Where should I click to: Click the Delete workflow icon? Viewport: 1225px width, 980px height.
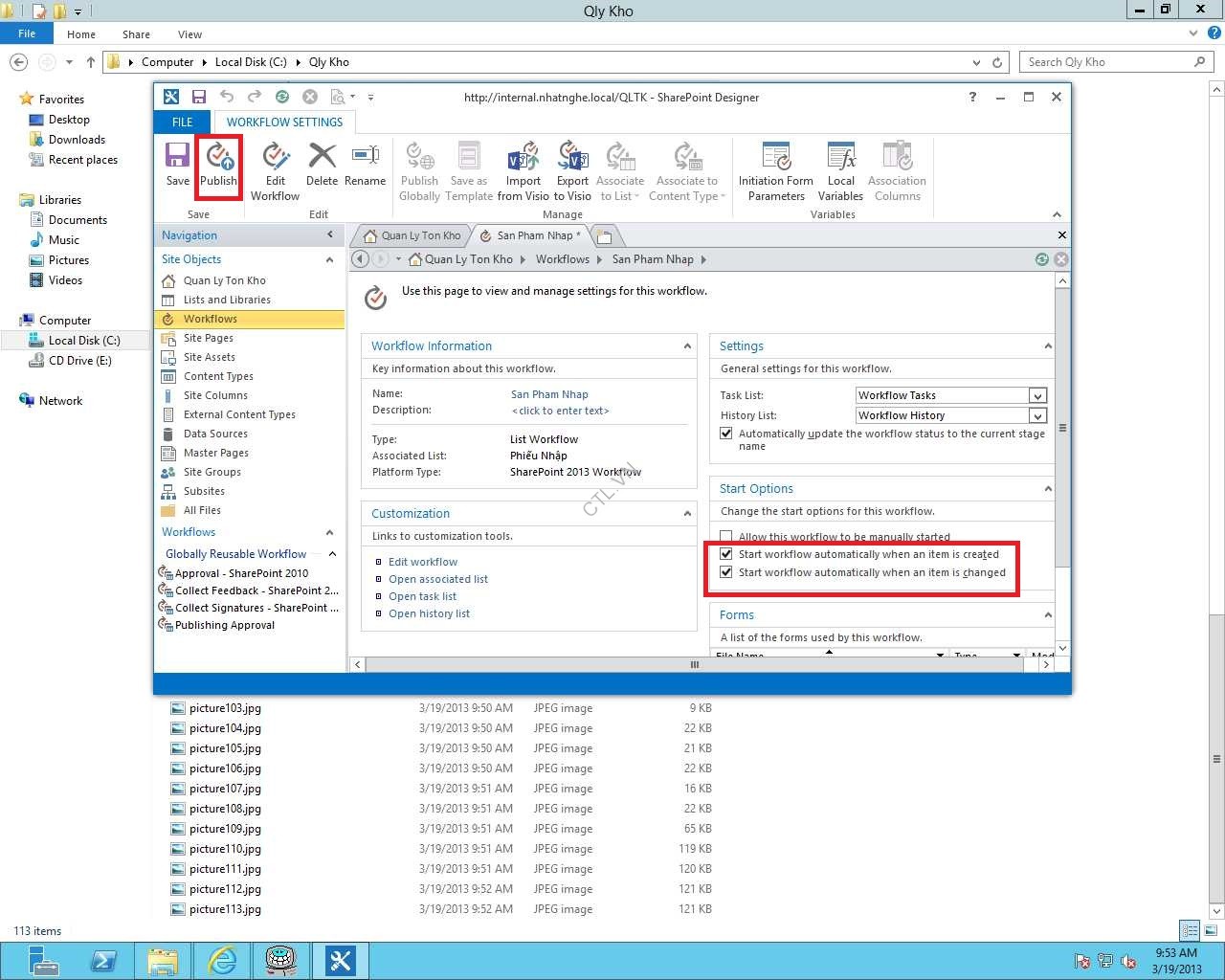click(322, 164)
